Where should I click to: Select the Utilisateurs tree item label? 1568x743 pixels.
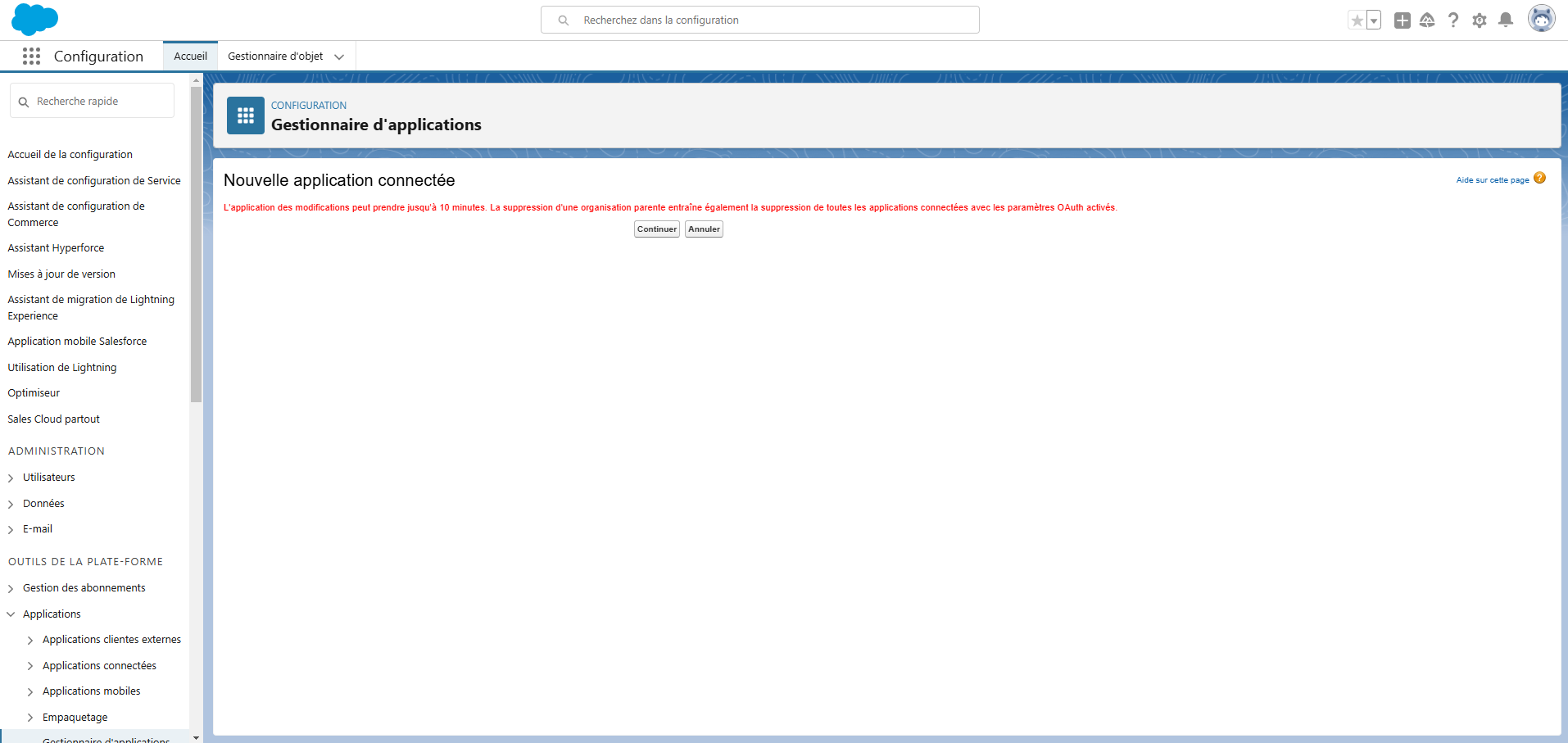click(48, 477)
